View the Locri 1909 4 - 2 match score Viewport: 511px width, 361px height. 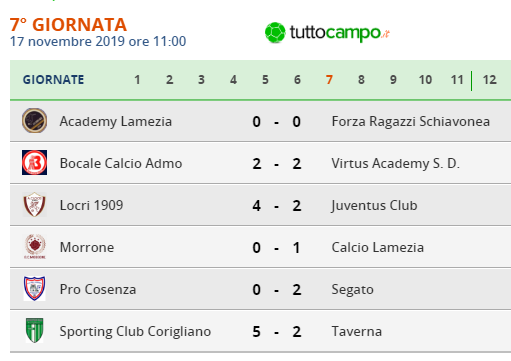click(277, 206)
